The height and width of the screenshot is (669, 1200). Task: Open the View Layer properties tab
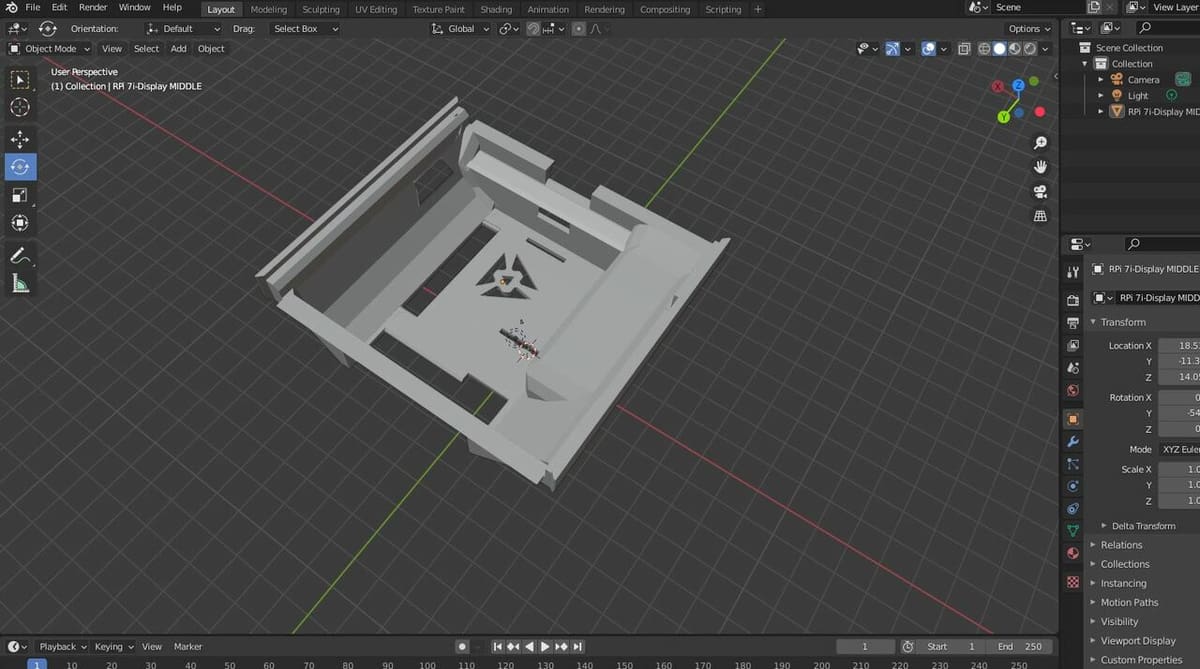pyautogui.click(x=1073, y=345)
